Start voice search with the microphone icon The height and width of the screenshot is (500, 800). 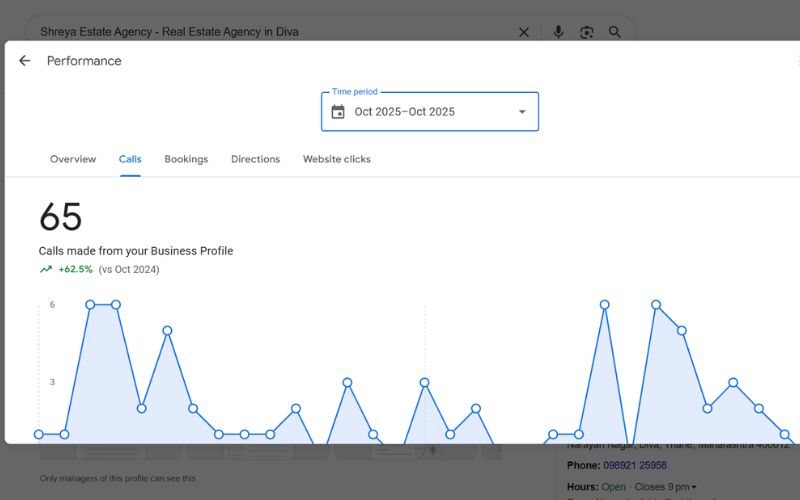coord(558,32)
